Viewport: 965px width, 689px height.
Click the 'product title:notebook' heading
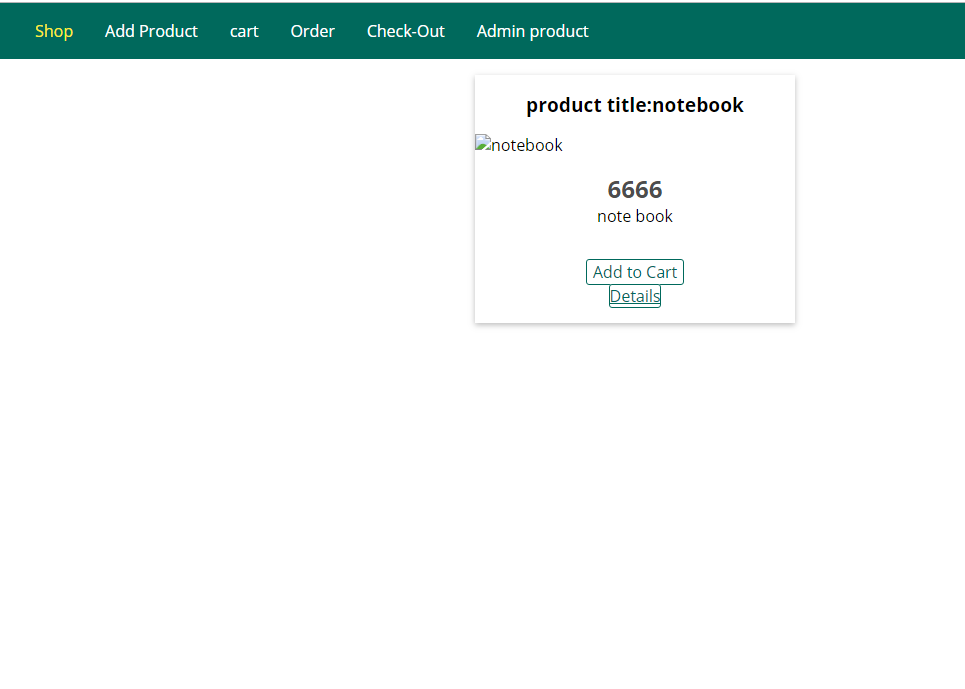635,105
